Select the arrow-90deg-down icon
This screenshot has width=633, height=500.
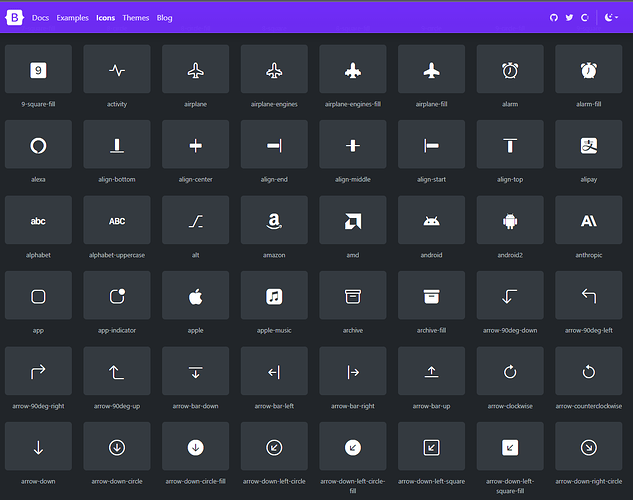coord(510,295)
